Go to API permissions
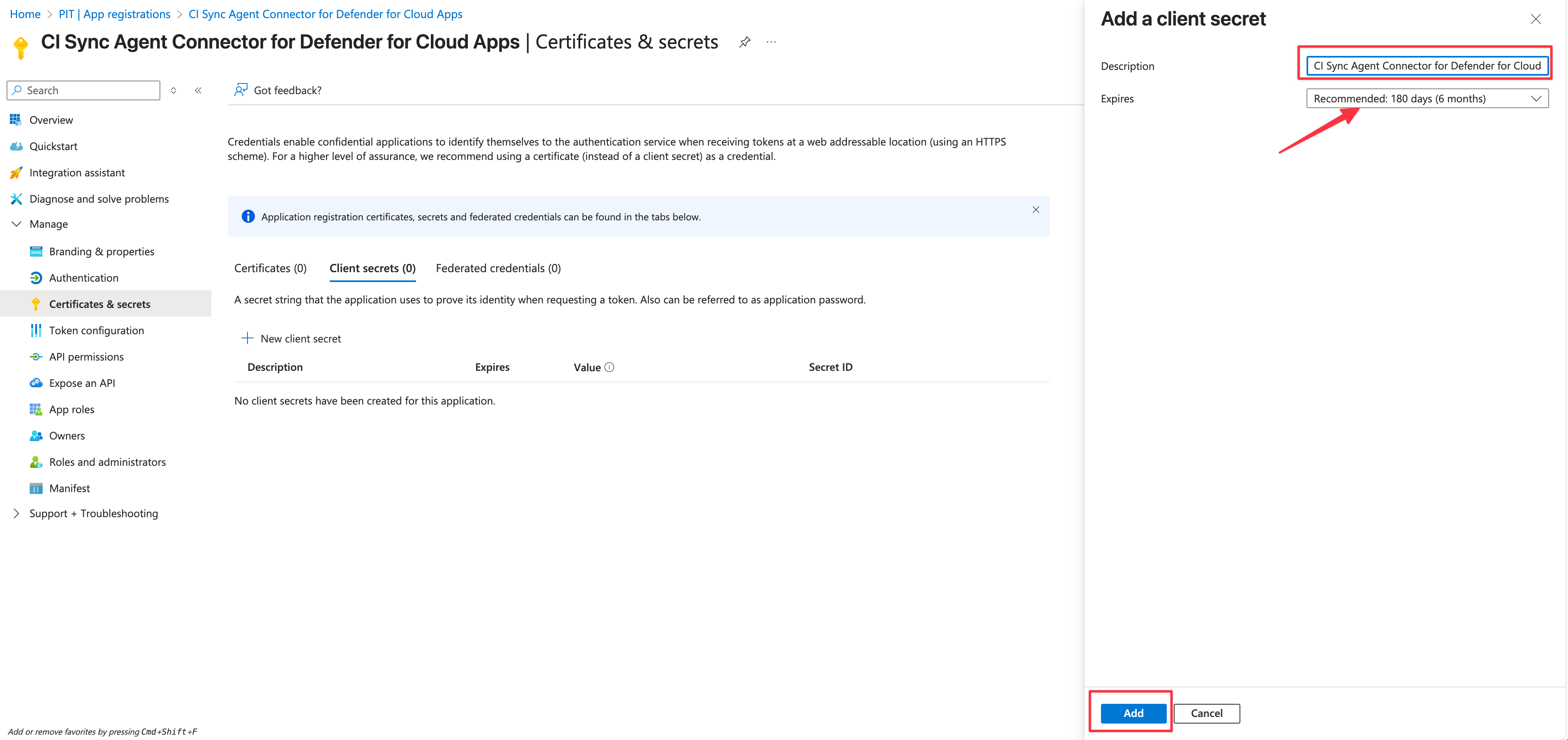This screenshot has height=740, width=1568. [x=86, y=356]
